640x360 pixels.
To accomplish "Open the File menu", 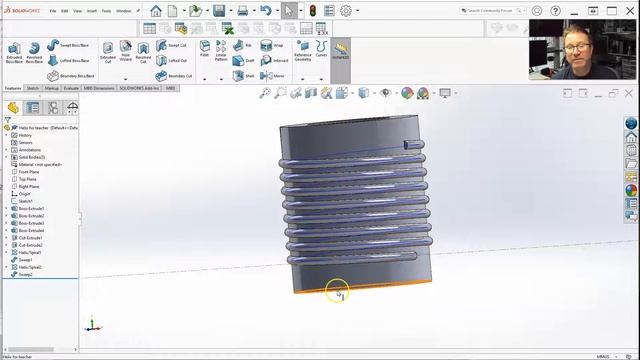I will click(x=53, y=11).
